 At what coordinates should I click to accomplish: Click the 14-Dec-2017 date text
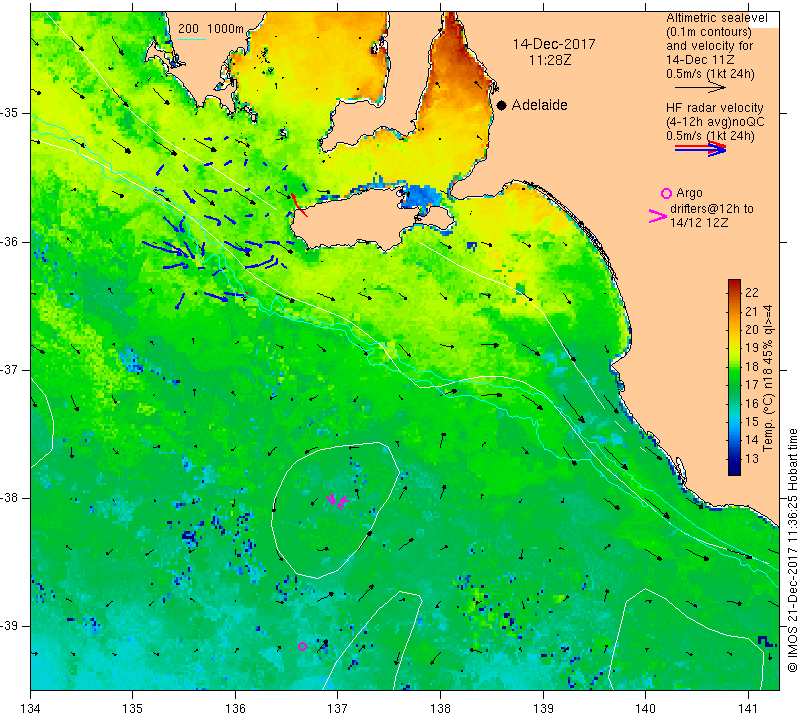(x=554, y=44)
